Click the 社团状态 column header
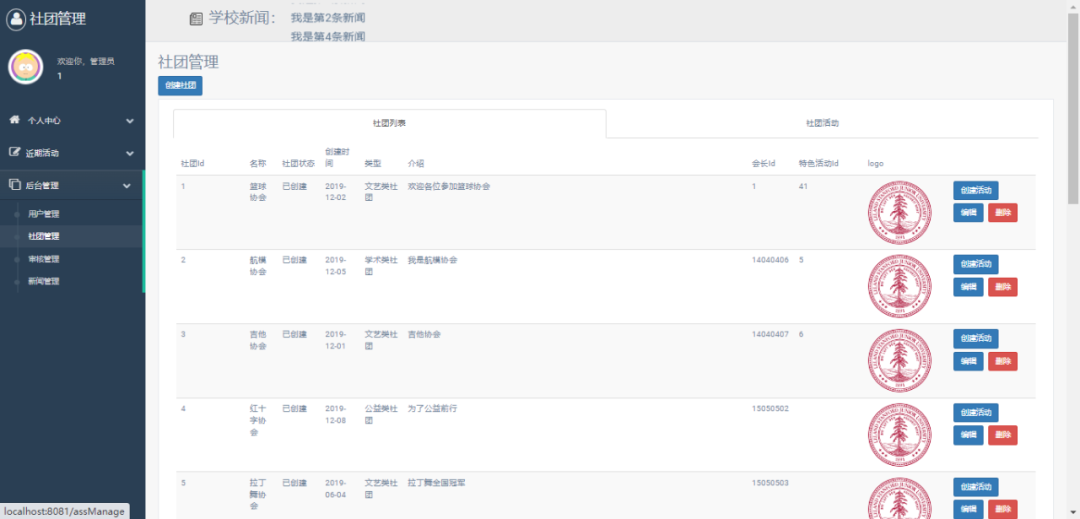Screen dimensions: 1080x519 (298, 164)
